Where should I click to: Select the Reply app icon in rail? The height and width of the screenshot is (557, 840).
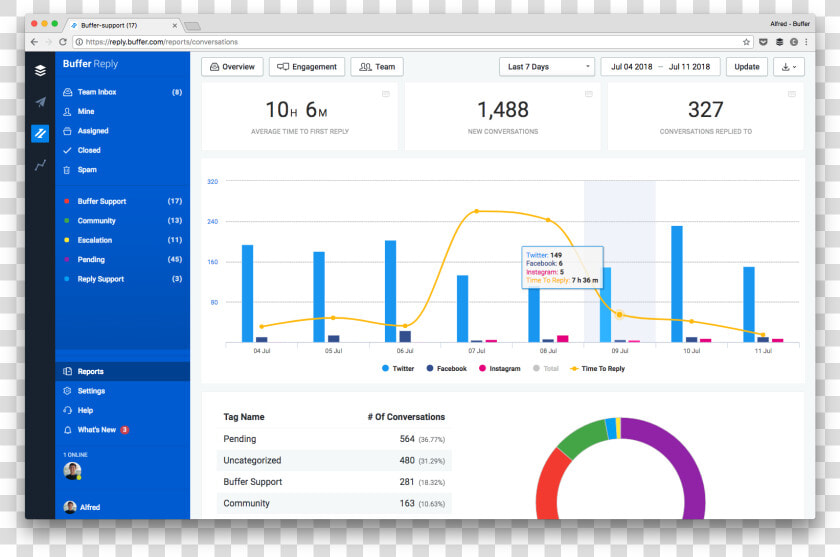pyautogui.click(x=40, y=133)
